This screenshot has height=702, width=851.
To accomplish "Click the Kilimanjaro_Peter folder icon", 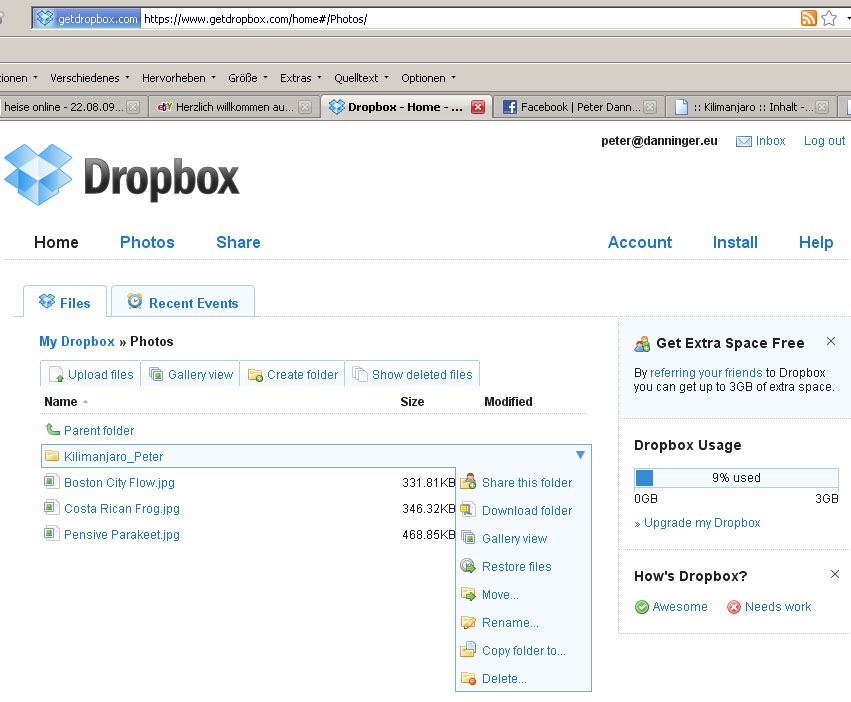I will (52, 456).
